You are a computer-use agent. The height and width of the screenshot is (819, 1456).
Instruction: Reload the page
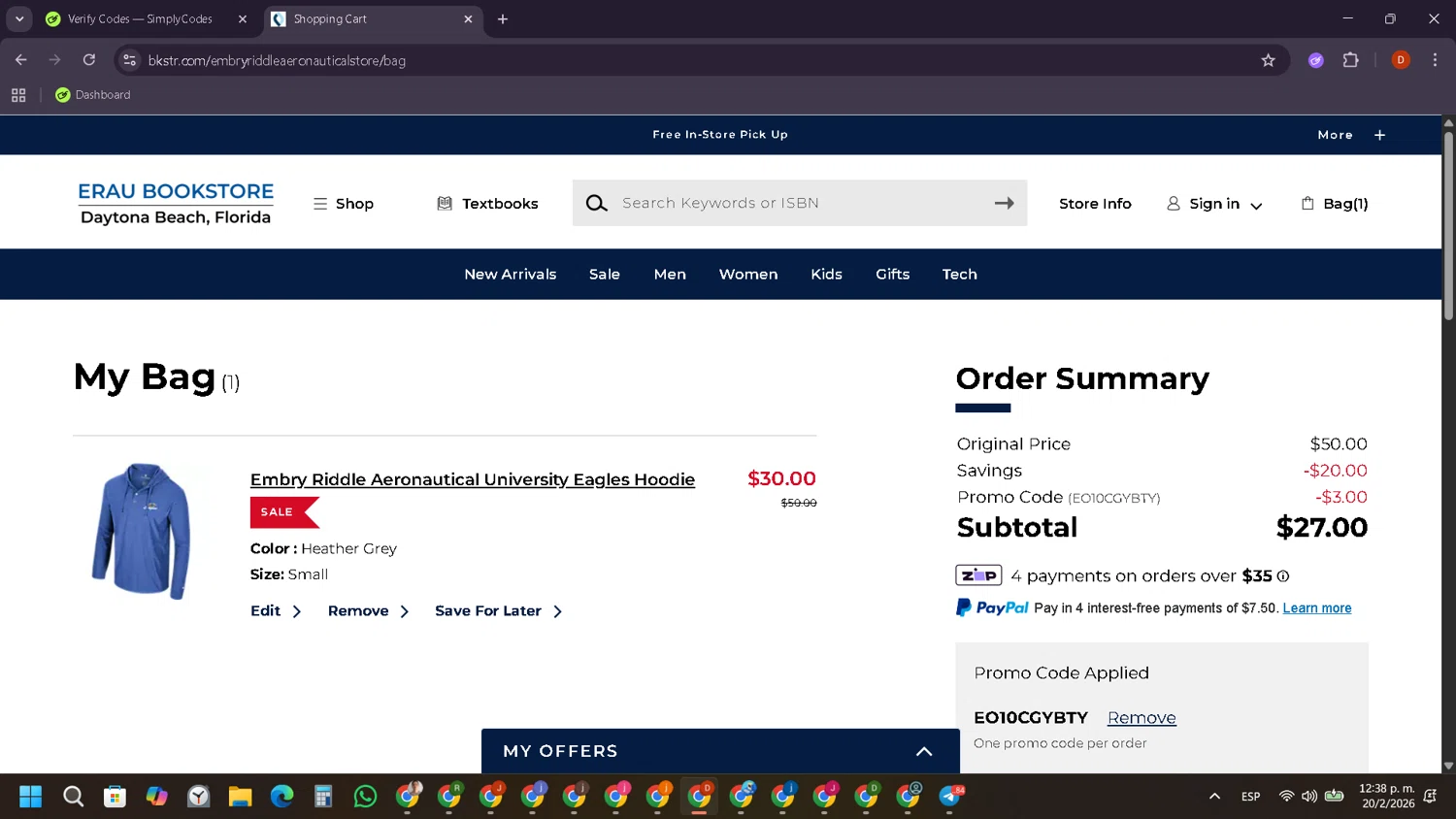point(89,60)
